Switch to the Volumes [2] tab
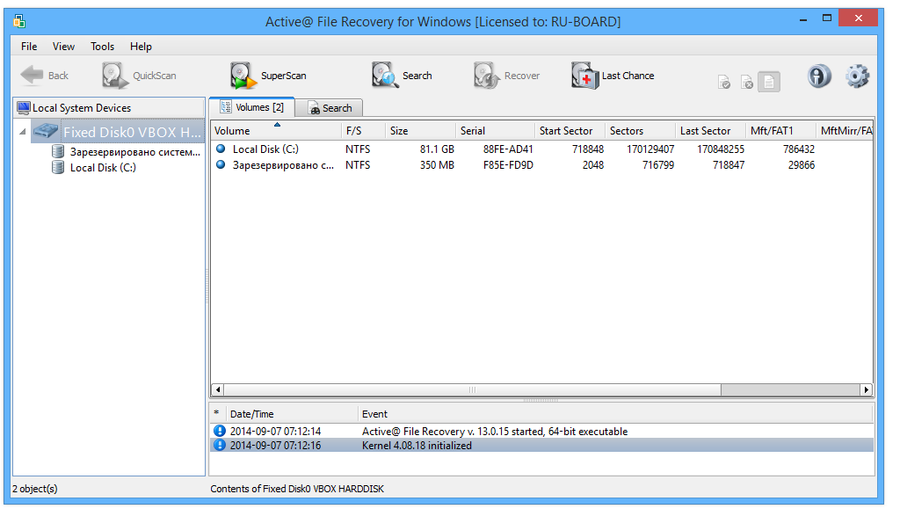Image resolution: width=900 pixels, height=516 pixels. click(x=252, y=107)
